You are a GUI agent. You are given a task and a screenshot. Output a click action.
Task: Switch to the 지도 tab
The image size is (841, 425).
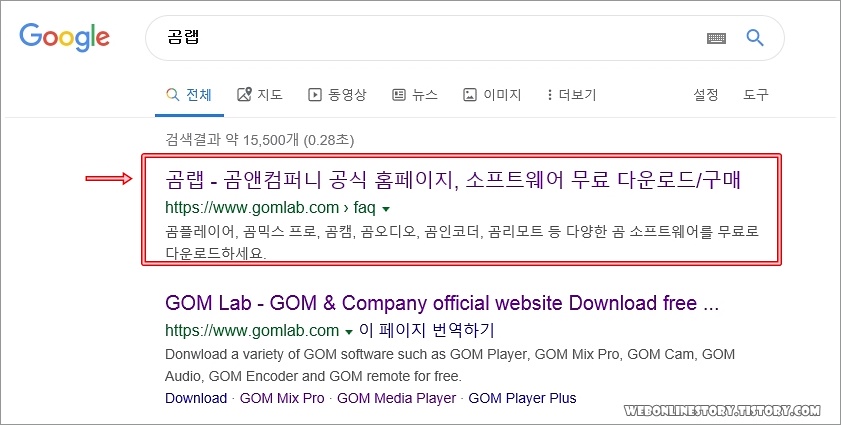[x=260, y=96]
